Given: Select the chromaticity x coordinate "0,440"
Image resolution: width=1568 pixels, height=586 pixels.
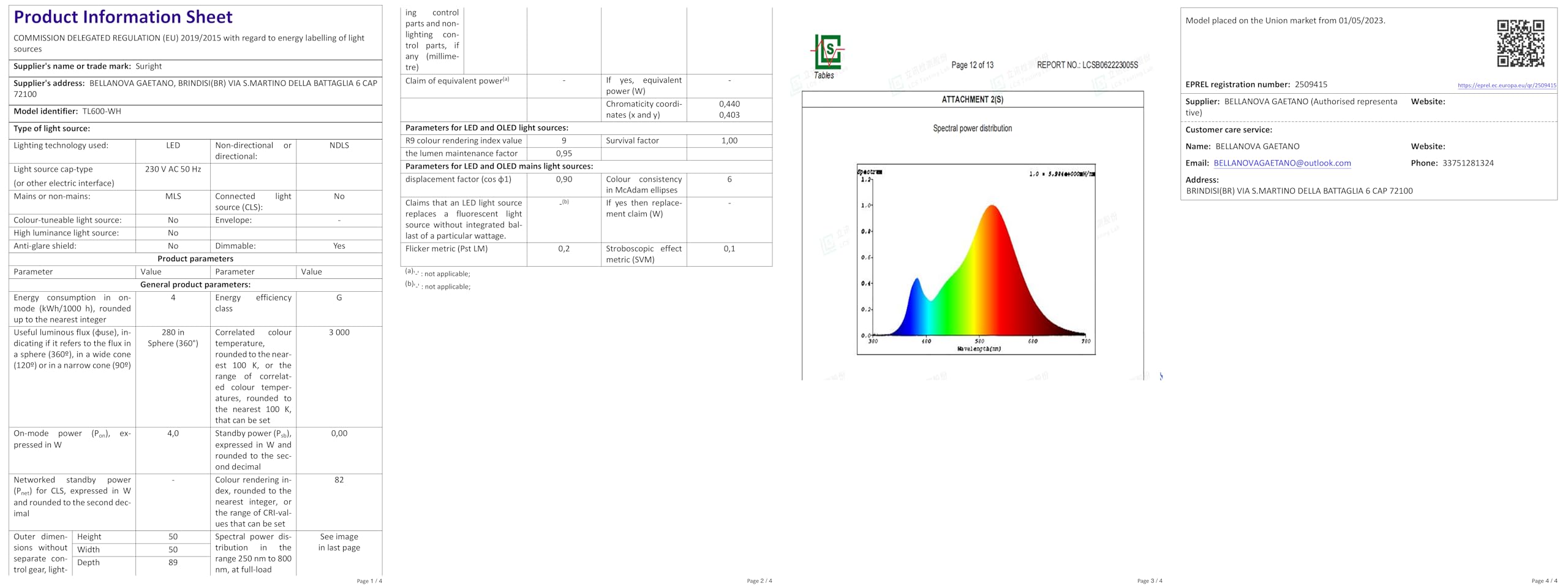Looking at the screenshot, I should pyautogui.click(x=729, y=104).
